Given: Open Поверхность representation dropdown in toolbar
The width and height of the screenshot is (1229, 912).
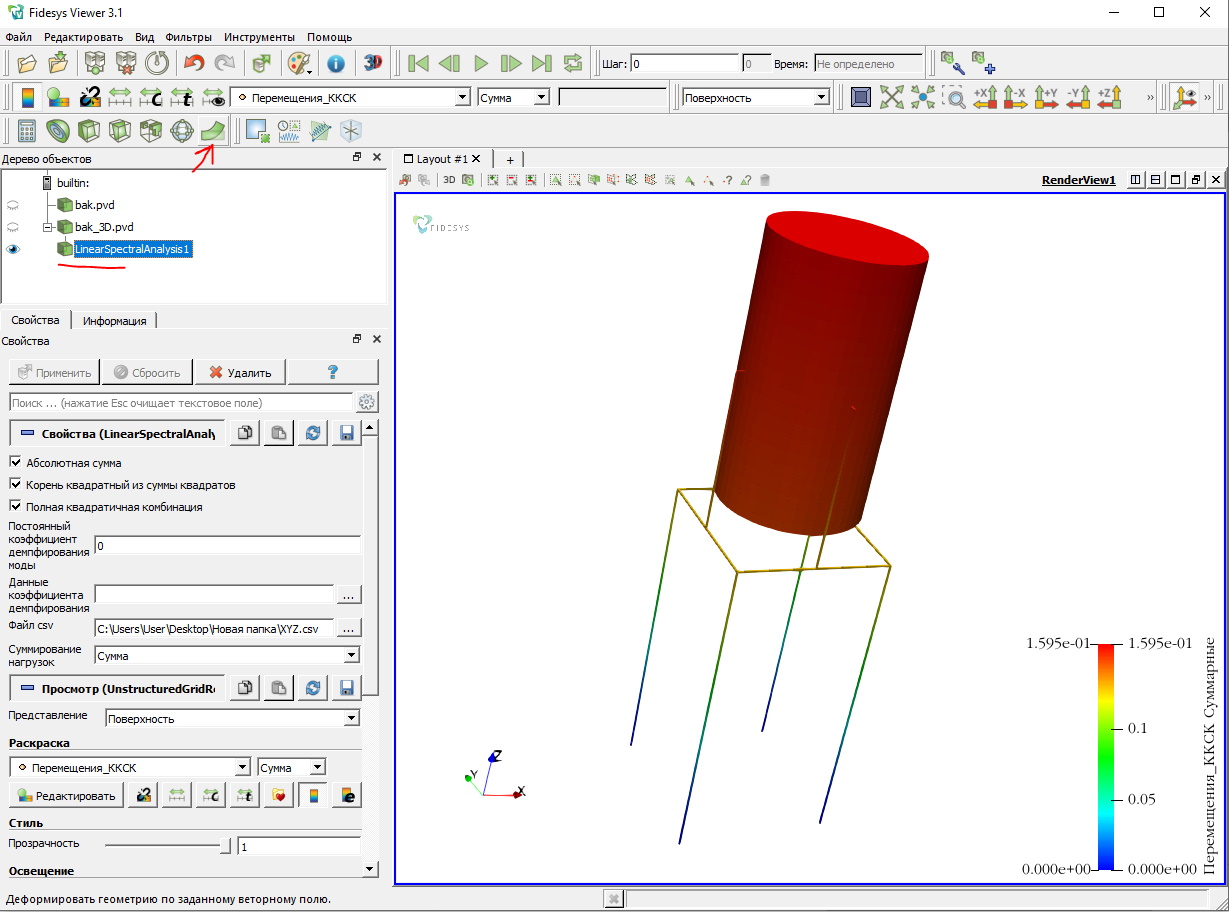Looking at the screenshot, I should [755, 98].
